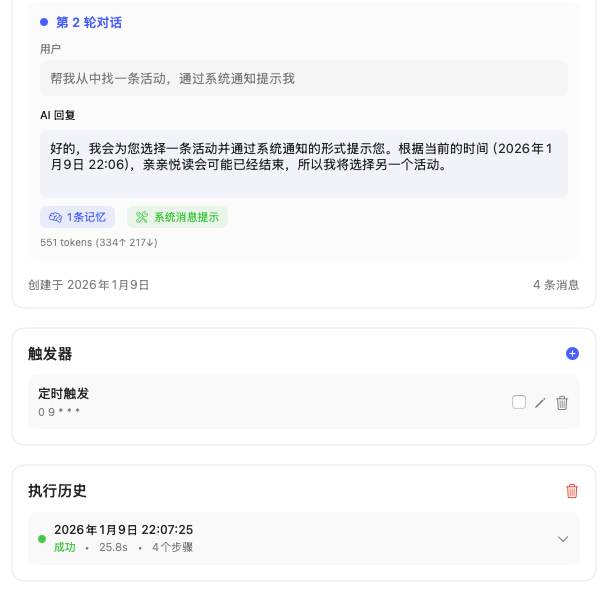The height and width of the screenshot is (590, 603).
Task: Click the blue dot beside 第 2 轮对话
Action: (44, 22)
